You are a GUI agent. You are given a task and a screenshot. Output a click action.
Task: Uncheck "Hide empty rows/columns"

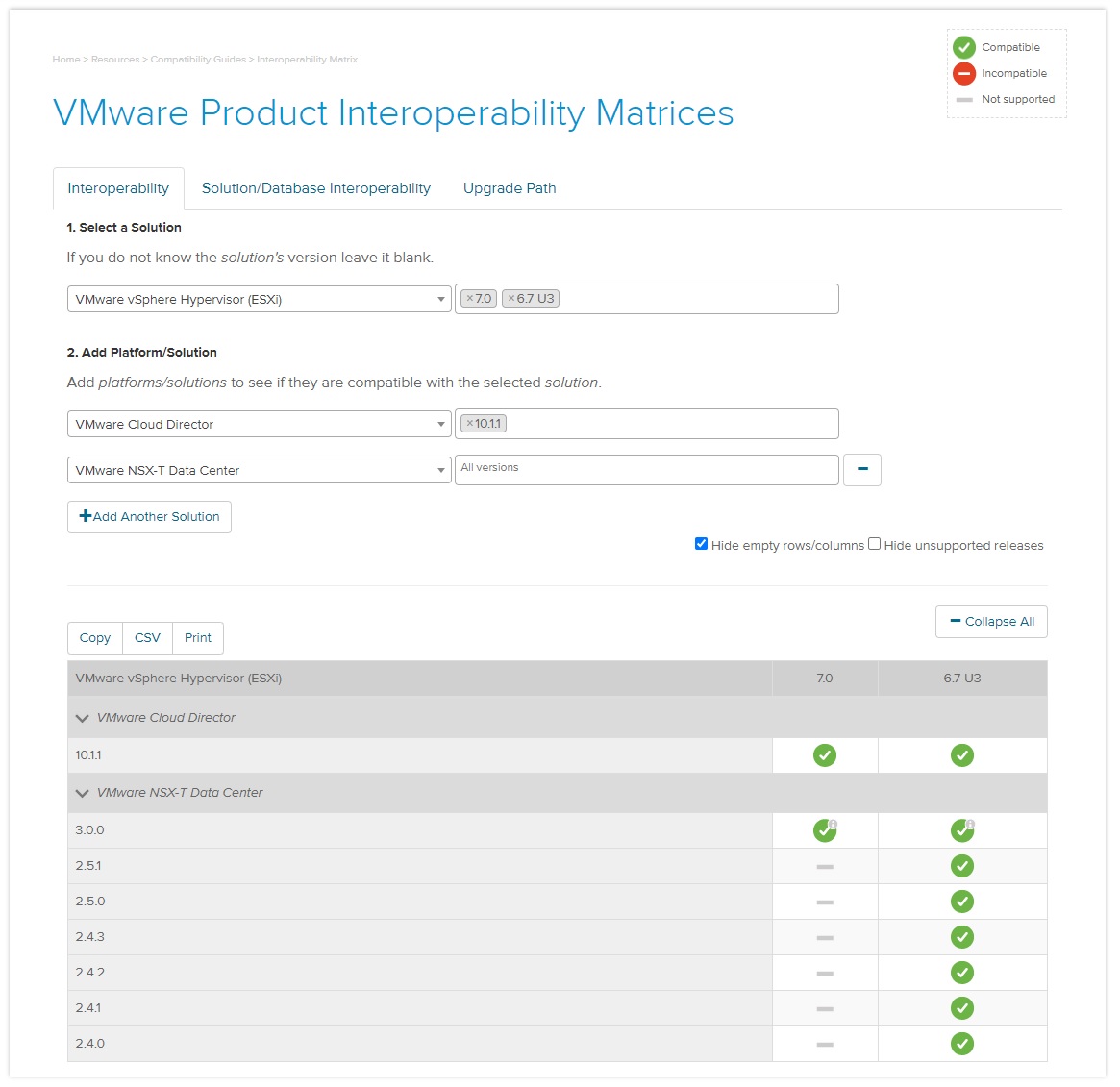701,543
